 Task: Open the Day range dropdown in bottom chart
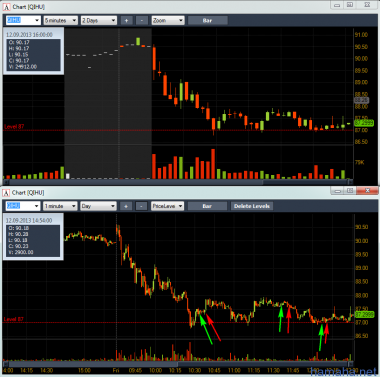coord(98,206)
